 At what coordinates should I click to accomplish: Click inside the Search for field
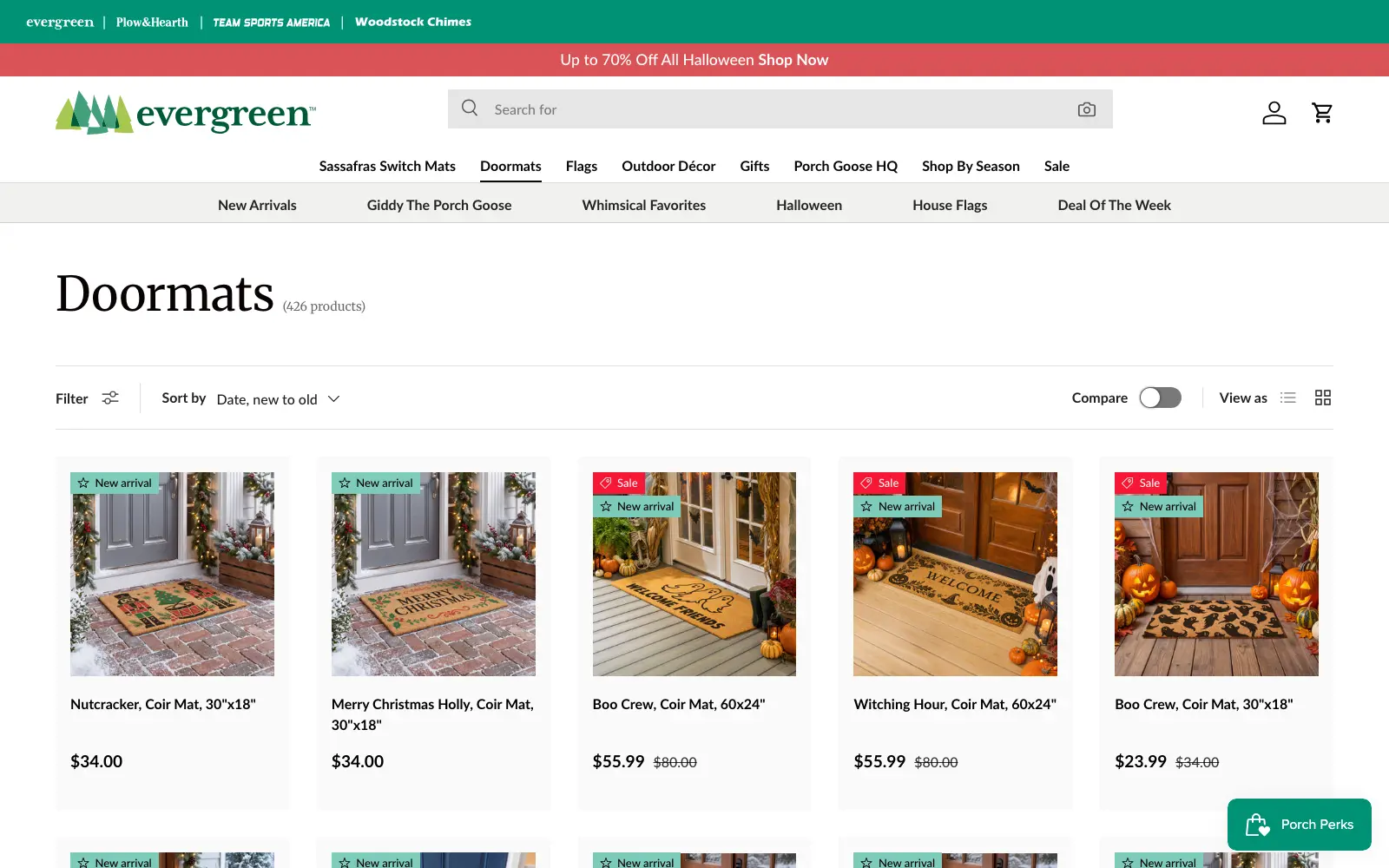780,109
